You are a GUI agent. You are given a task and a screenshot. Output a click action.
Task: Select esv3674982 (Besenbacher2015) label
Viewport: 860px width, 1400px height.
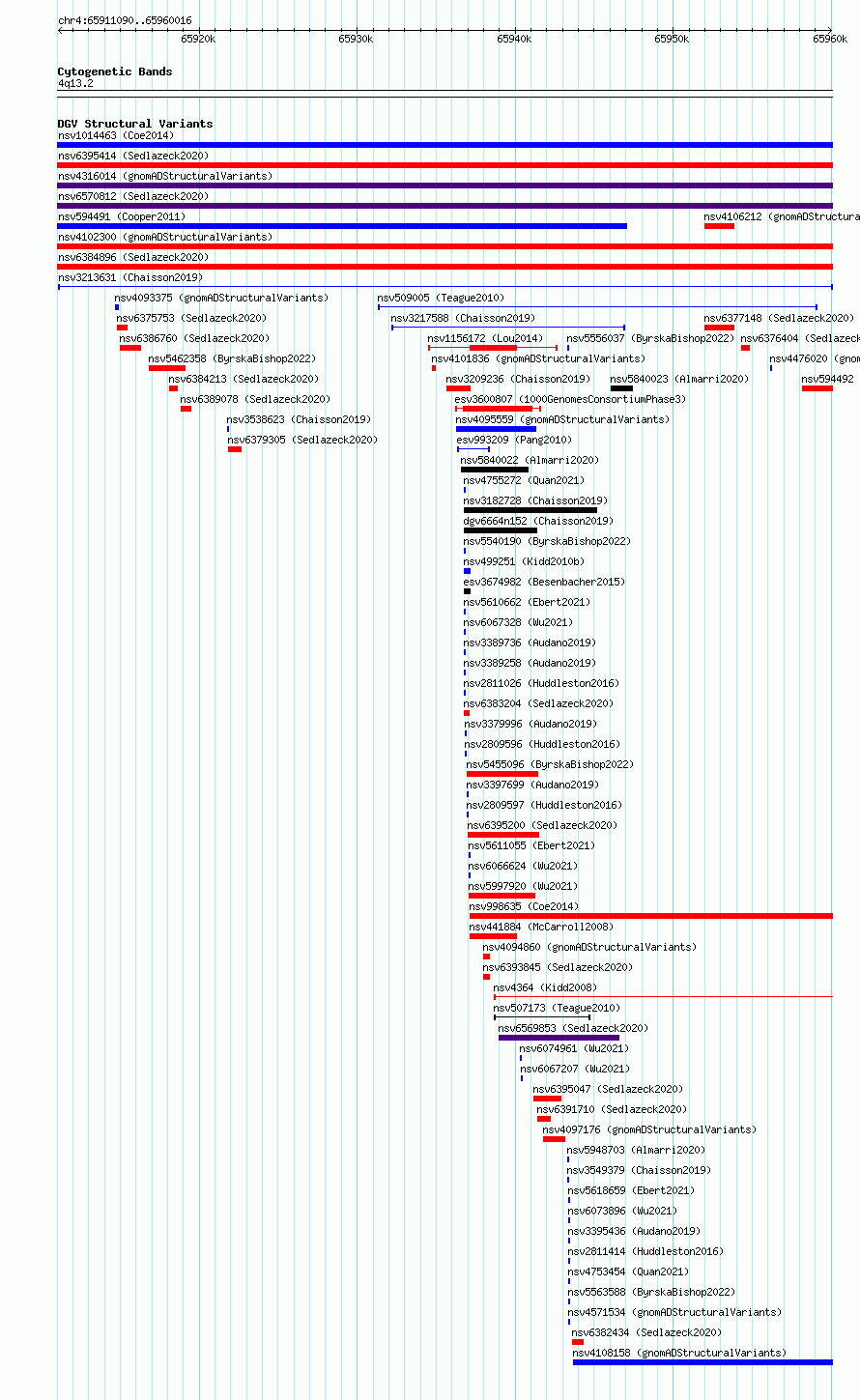click(544, 582)
